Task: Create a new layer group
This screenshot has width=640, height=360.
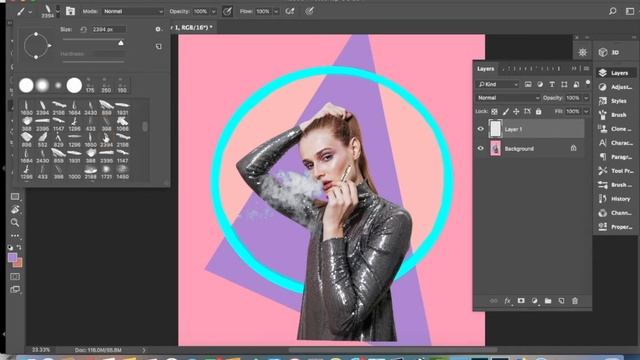Action: [548, 301]
